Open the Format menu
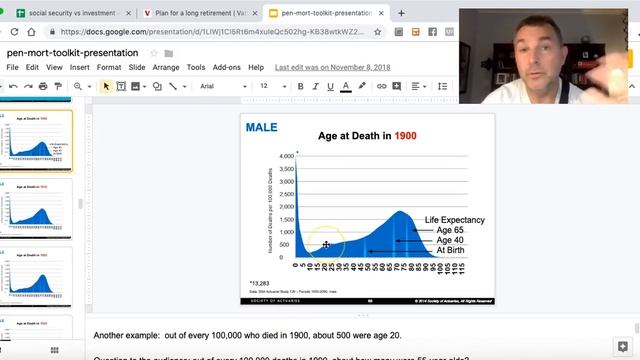This screenshot has width=640, height=360. coord(109,67)
